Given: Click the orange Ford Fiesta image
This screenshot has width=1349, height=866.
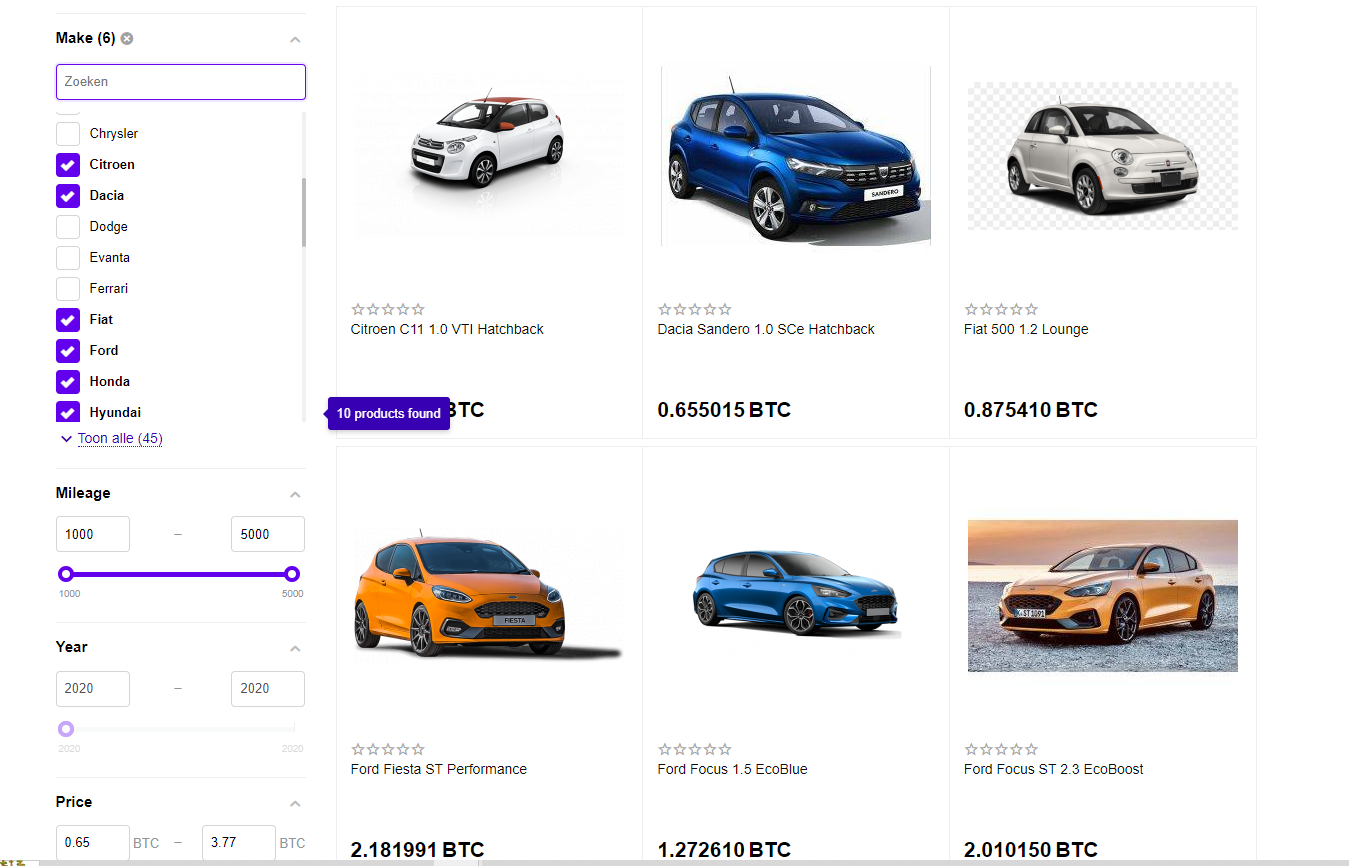Looking at the screenshot, I should coord(490,596).
